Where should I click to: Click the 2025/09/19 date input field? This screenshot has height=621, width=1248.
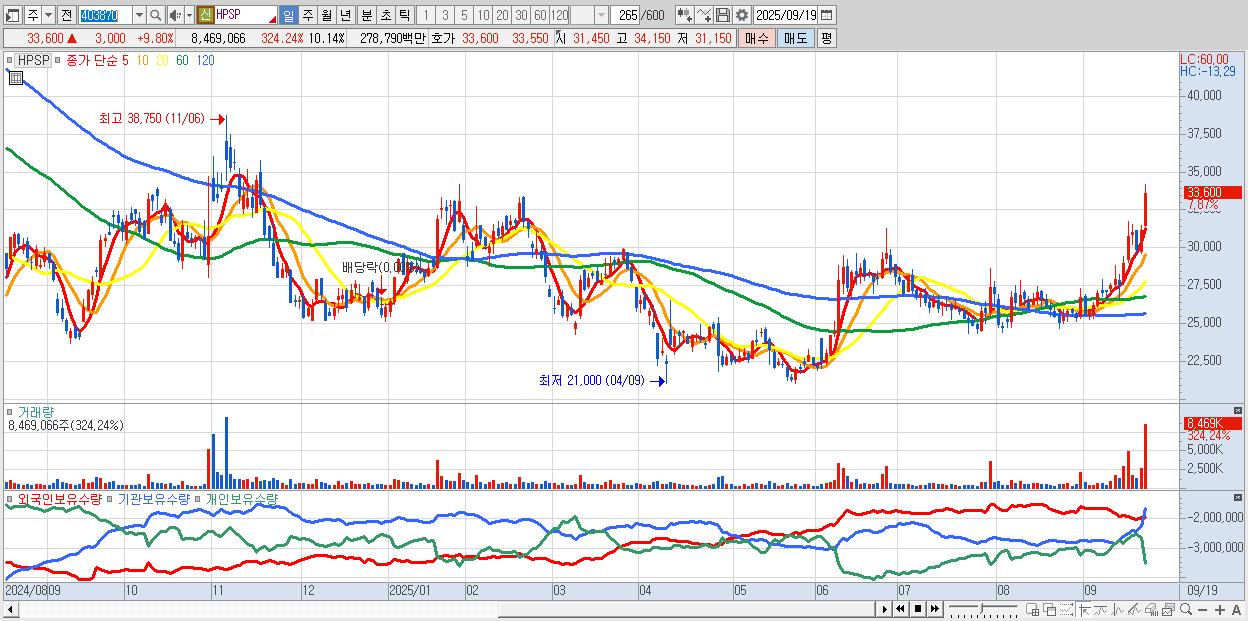pos(785,15)
